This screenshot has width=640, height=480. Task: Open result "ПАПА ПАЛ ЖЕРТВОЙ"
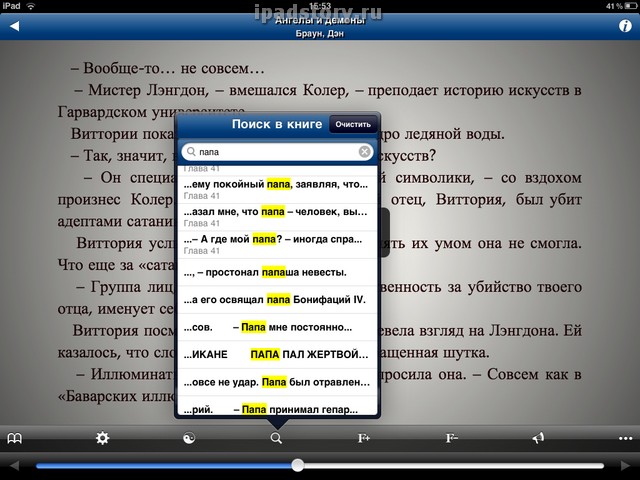pyautogui.click(x=278, y=355)
